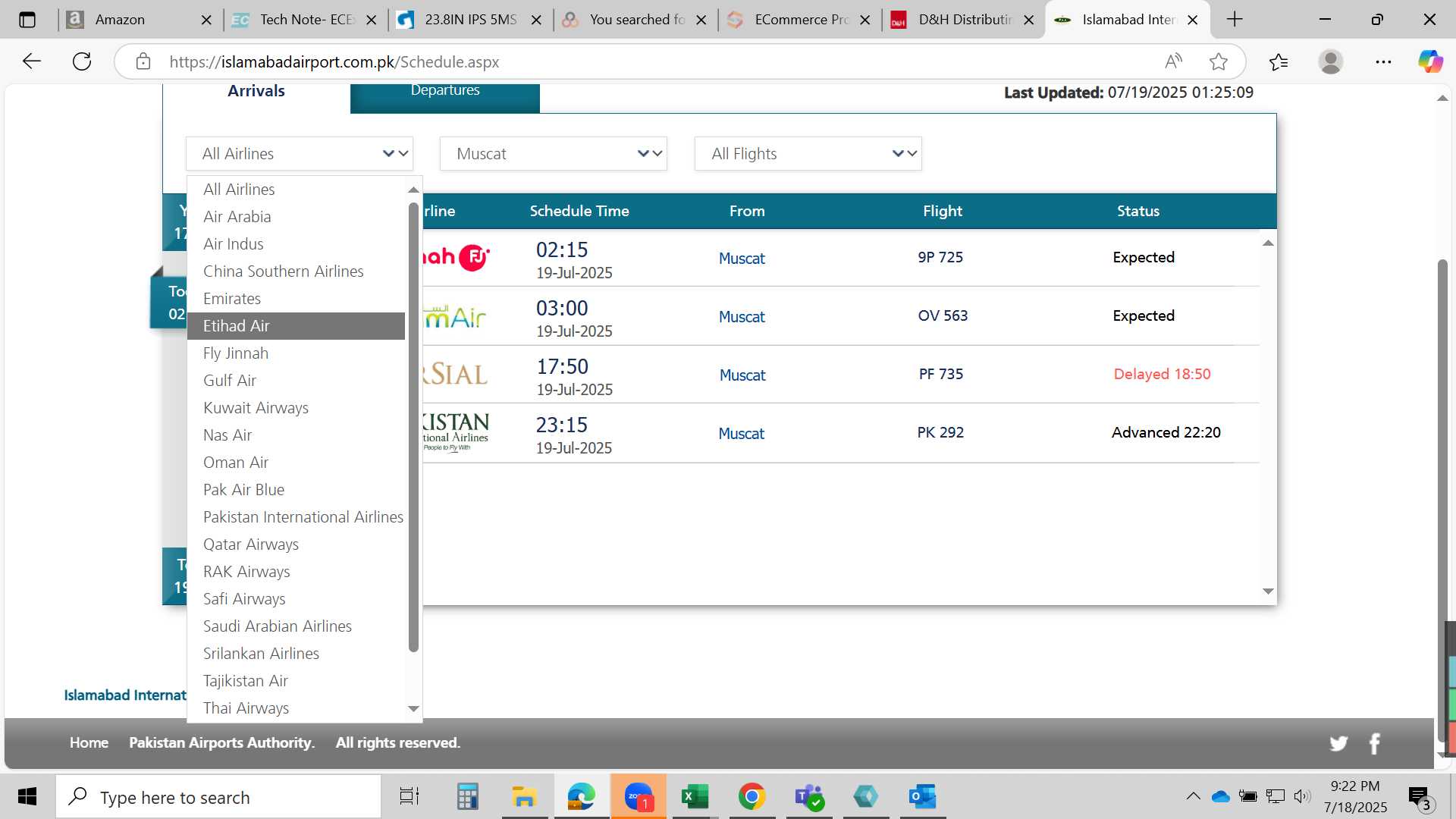Add page to favorites star icon
Screen dimensions: 1456x819
point(1219,61)
